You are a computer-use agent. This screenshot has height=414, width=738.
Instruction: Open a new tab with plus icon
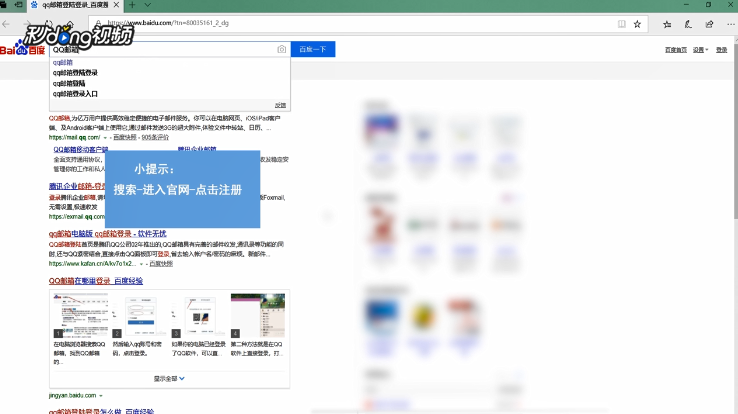[x=132, y=5]
